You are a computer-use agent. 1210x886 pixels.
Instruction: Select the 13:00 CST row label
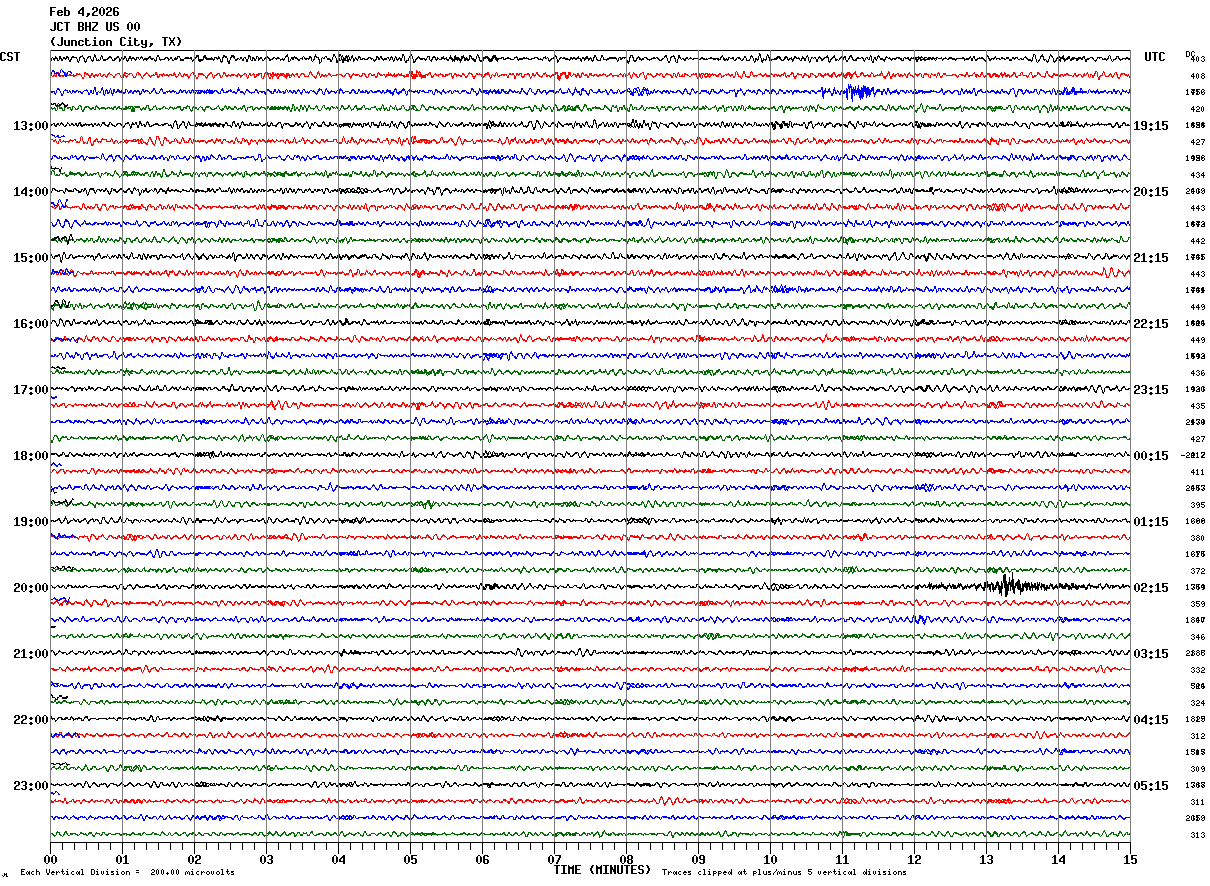(30, 126)
